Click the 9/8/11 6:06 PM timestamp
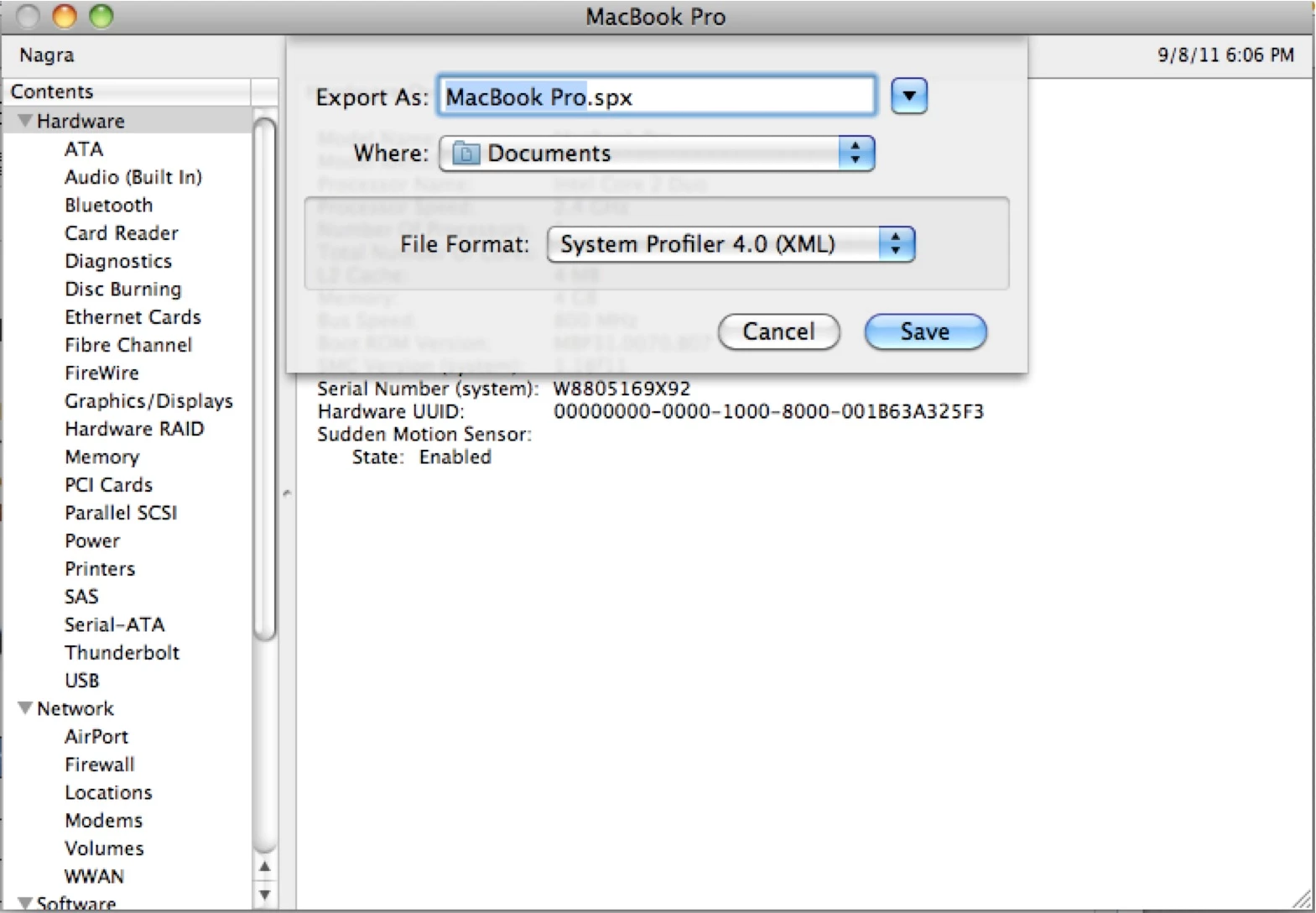 (x=1225, y=55)
